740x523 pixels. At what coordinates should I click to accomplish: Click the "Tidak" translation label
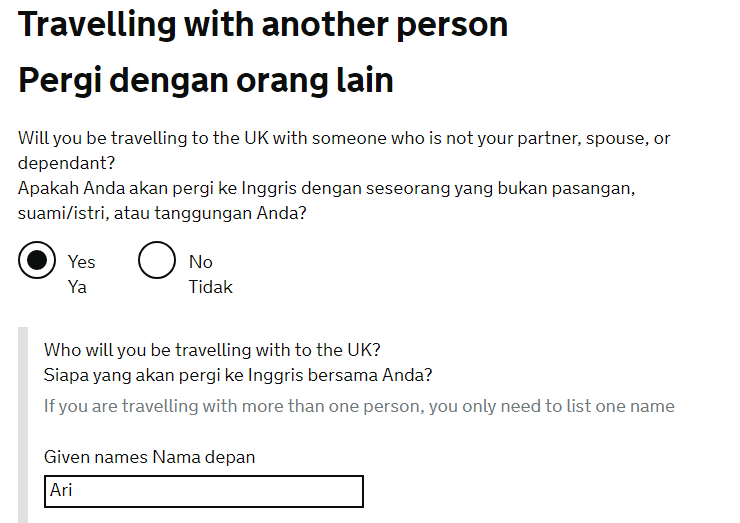211,287
